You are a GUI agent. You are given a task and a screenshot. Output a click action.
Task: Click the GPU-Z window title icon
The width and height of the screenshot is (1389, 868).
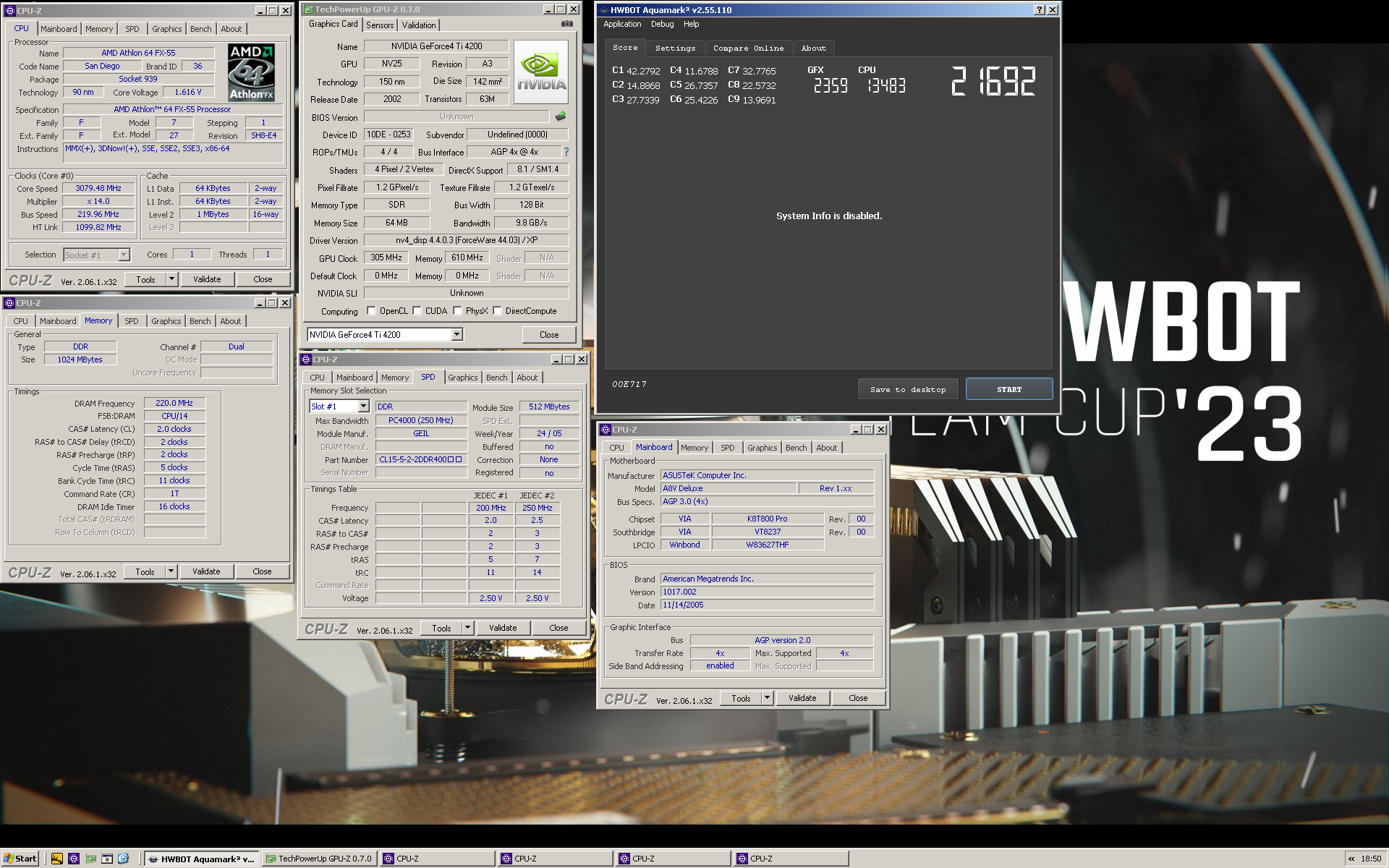click(308, 9)
